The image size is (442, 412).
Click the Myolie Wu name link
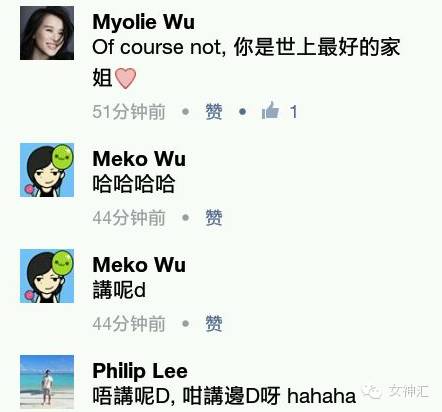click(x=143, y=22)
